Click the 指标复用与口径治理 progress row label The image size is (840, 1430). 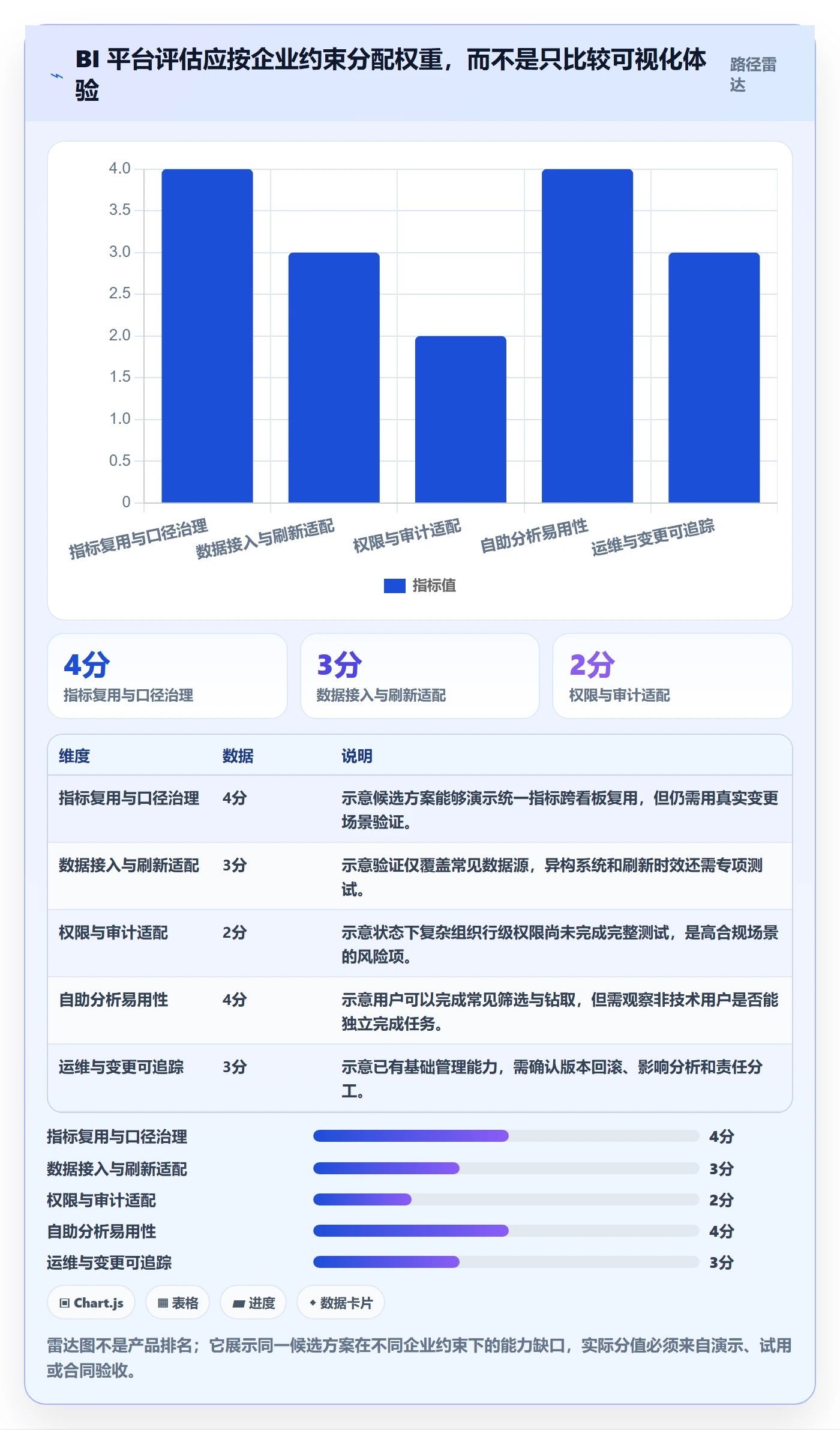117,1137
